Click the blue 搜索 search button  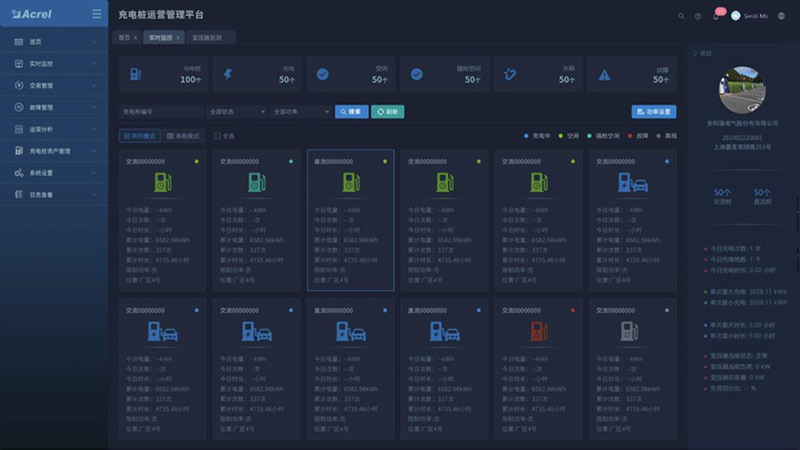coord(352,112)
